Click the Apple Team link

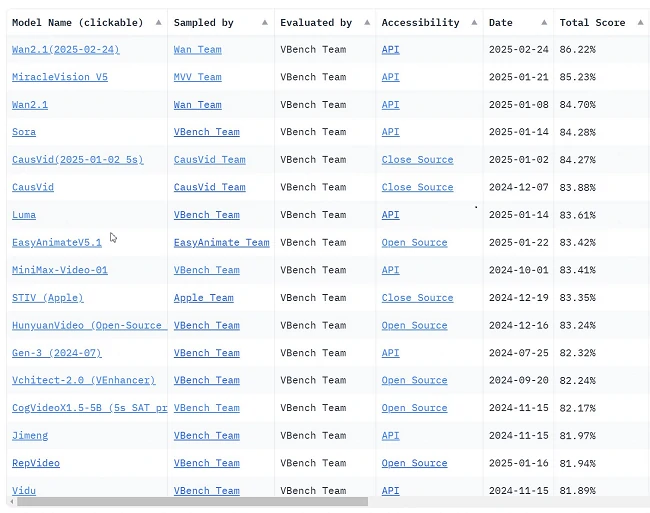click(203, 298)
